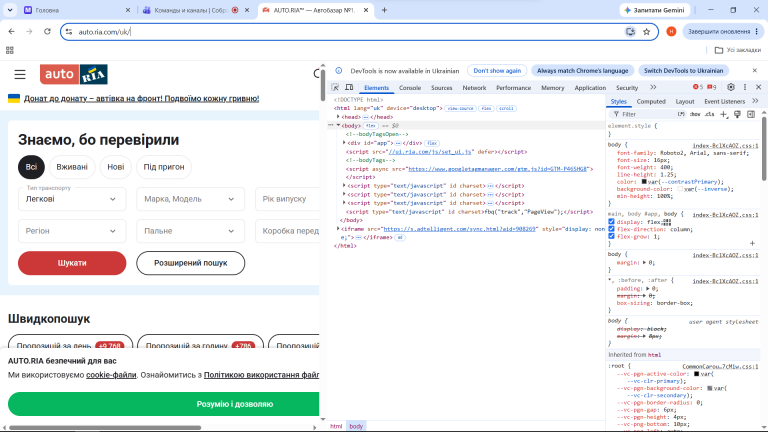Expand the iframe element node
Image resolution: width=768 pixels, height=432 pixels.
point(338,229)
